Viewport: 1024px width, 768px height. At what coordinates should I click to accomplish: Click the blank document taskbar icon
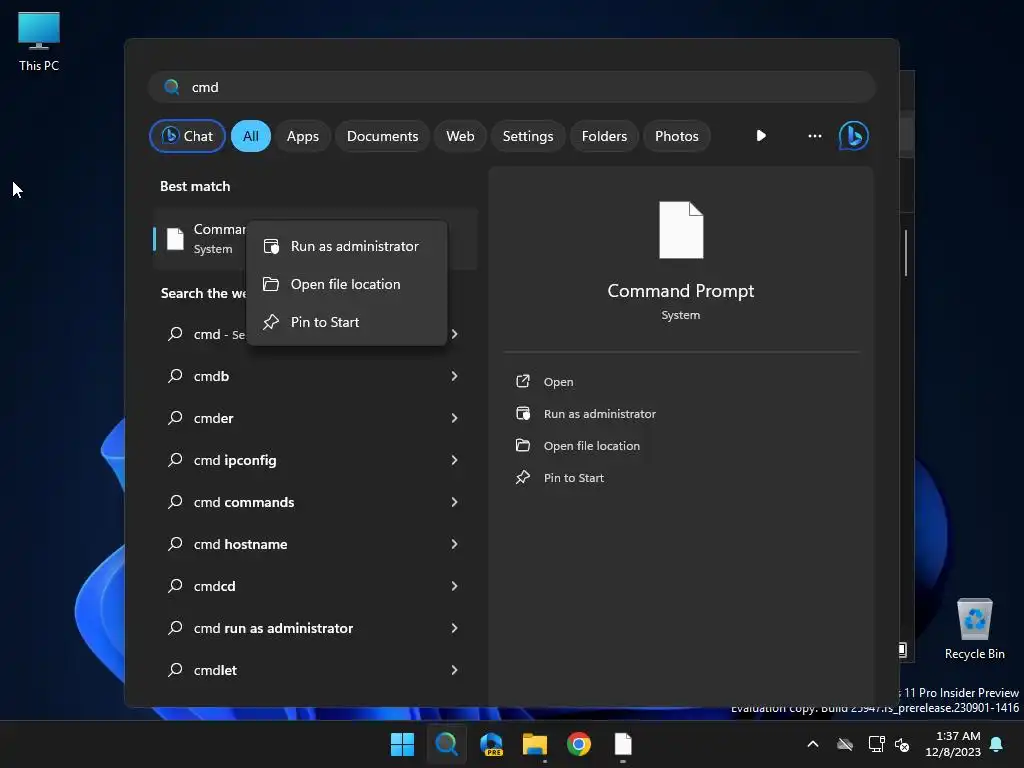tap(623, 744)
